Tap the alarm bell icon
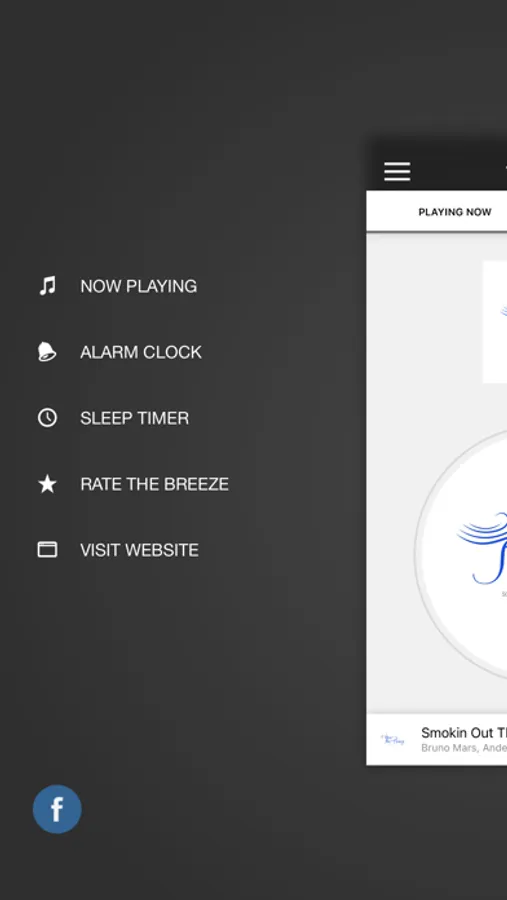 [x=47, y=351]
